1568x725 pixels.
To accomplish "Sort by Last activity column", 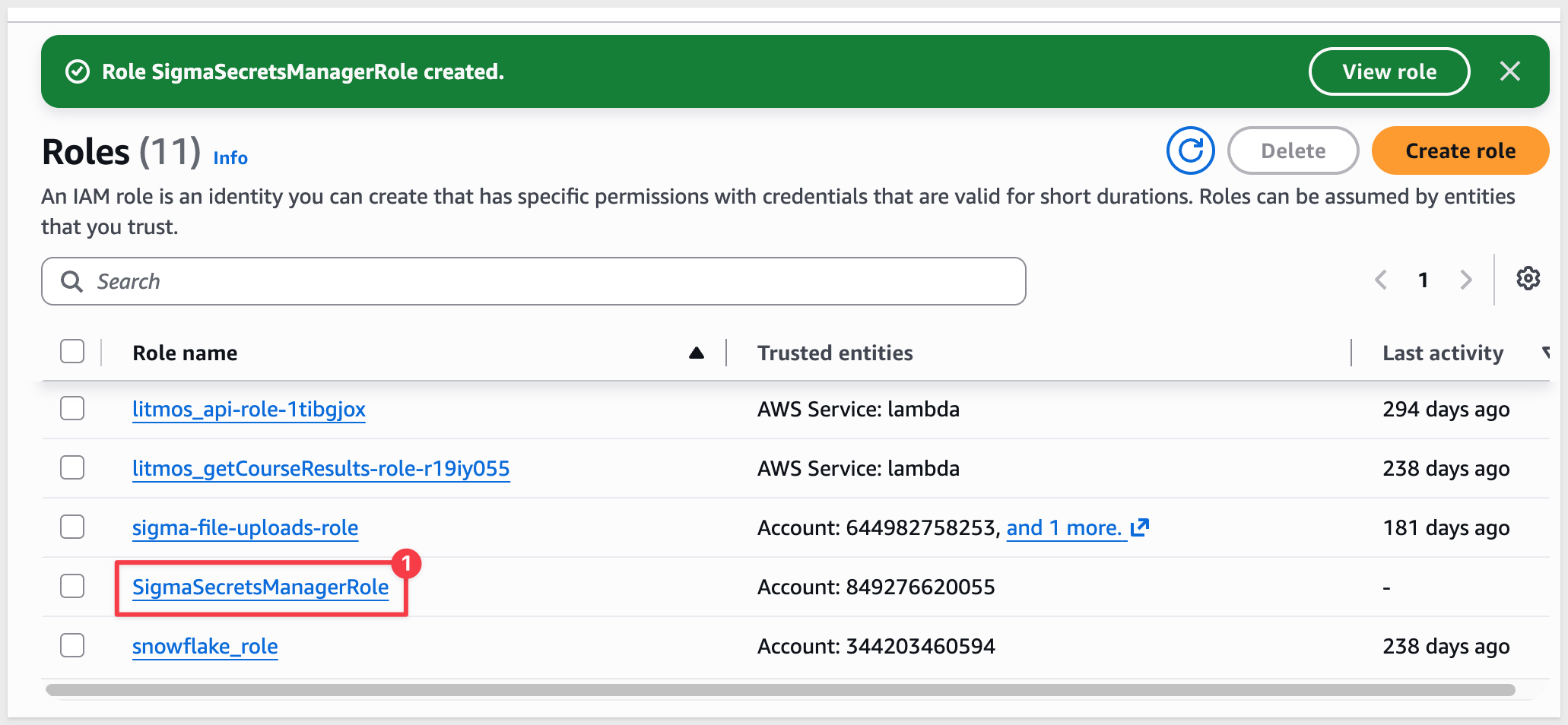I will (x=1443, y=353).
